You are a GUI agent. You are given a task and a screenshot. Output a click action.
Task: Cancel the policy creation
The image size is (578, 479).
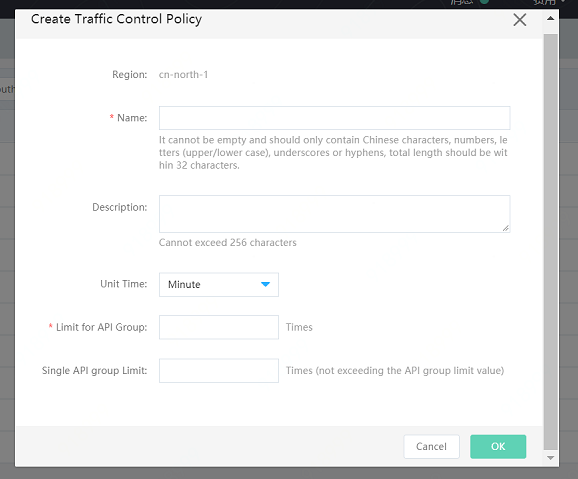pyautogui.click(x=431, y=447)
